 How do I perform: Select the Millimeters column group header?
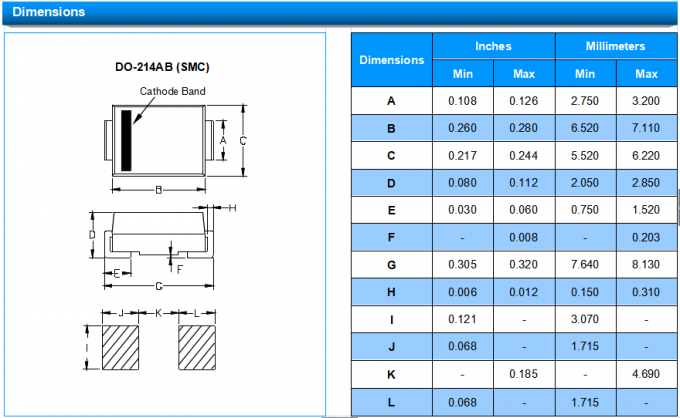[615, 46]
